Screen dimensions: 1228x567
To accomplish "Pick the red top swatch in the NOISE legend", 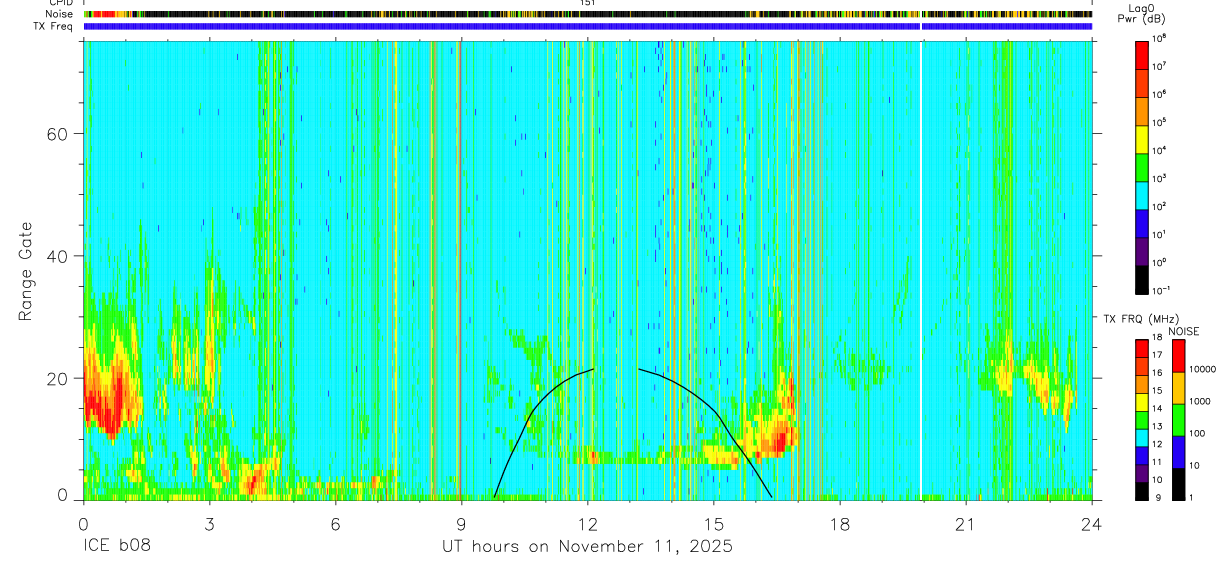I will point(1178,356).
